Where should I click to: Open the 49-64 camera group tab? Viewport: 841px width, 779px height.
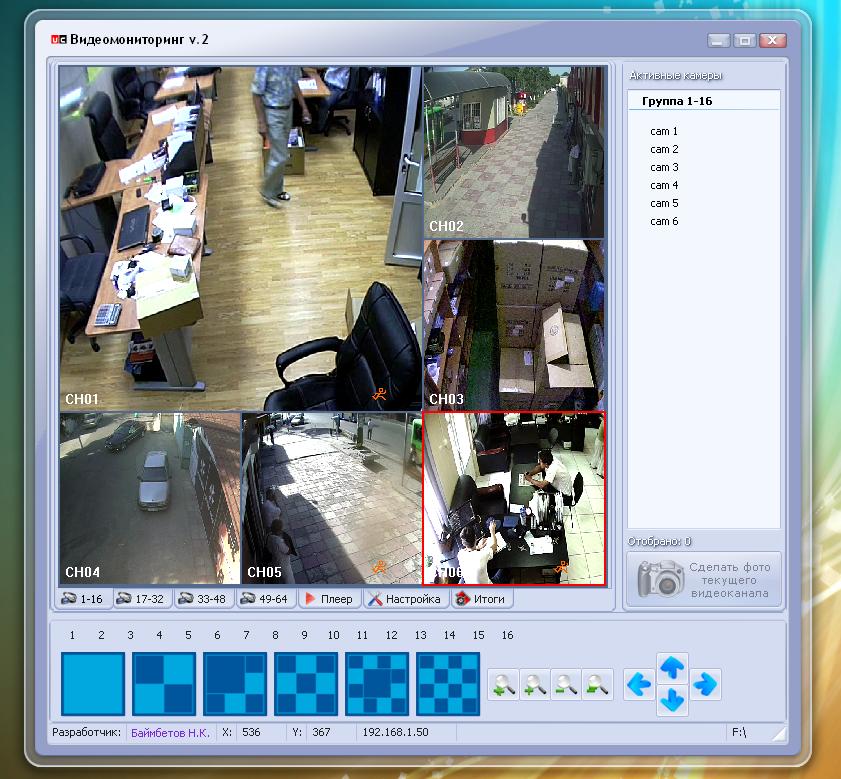[265, 599]
